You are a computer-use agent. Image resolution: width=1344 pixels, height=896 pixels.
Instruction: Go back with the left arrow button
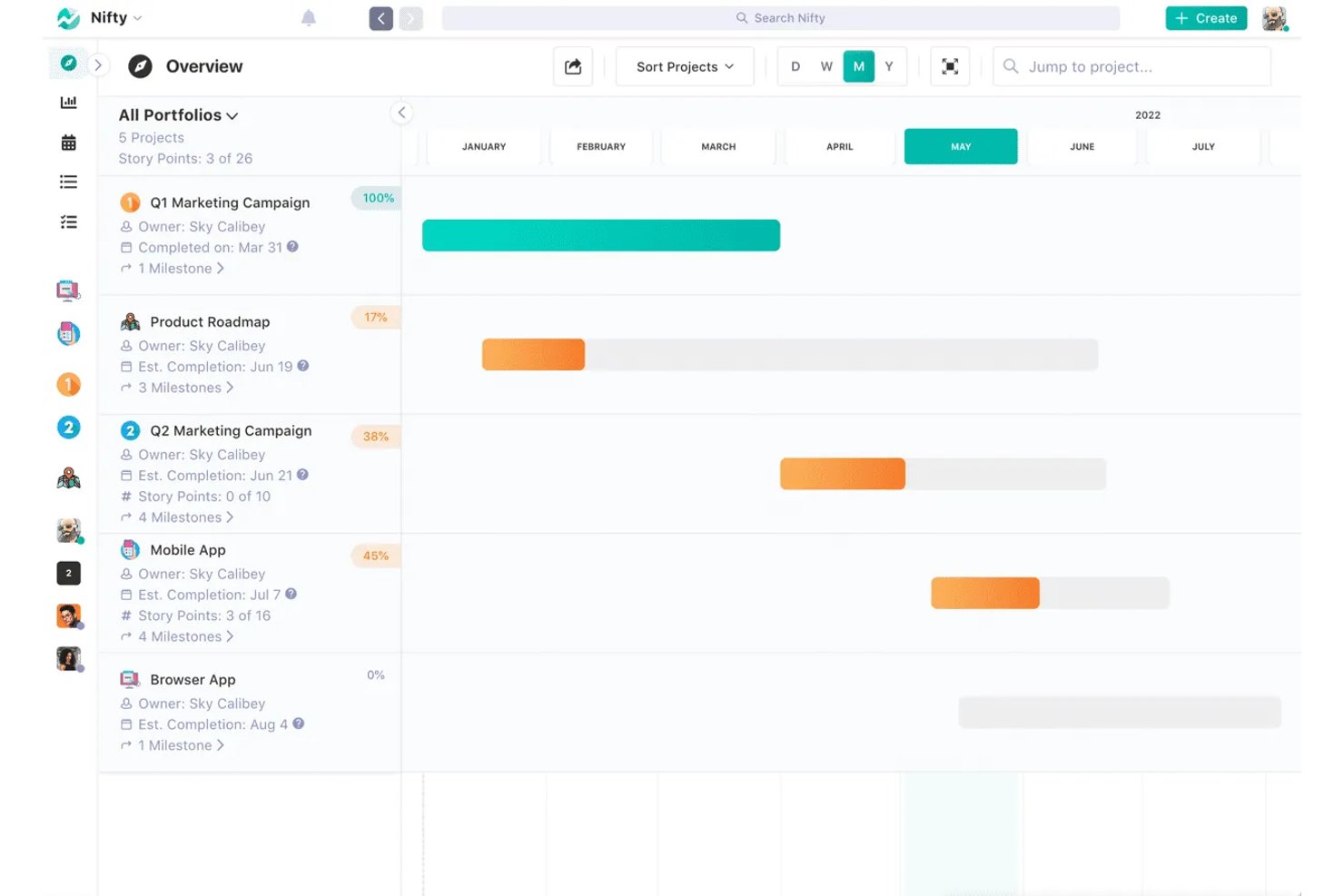click(x=381, y=18)
